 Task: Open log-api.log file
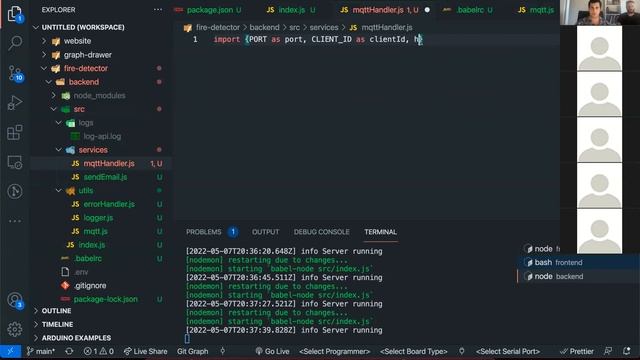coord(101,136)
